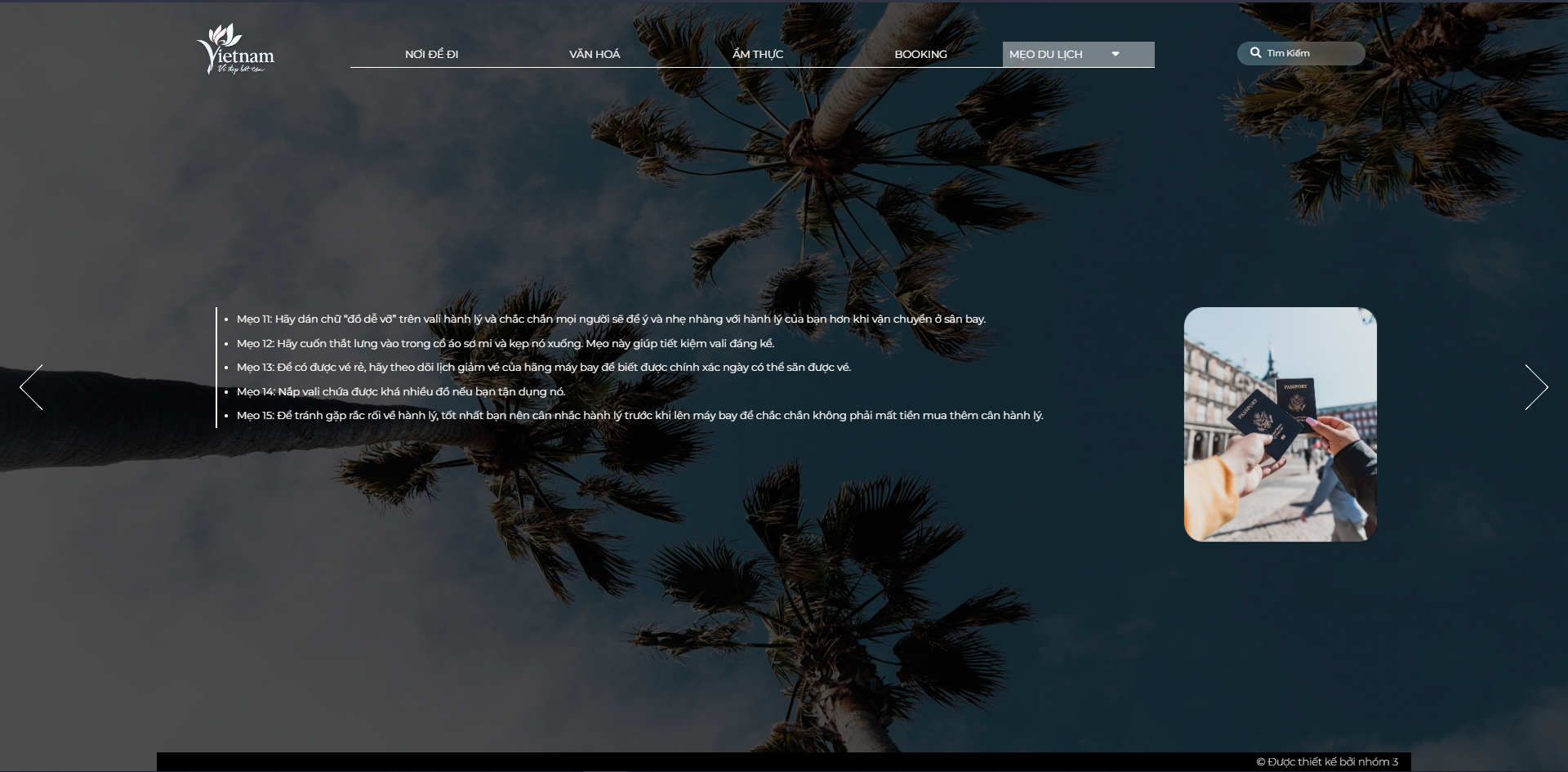Viewport: 1568px width, 772px height.
Task: Advance to next slide with right arrow
Action: pos(1536,387)
